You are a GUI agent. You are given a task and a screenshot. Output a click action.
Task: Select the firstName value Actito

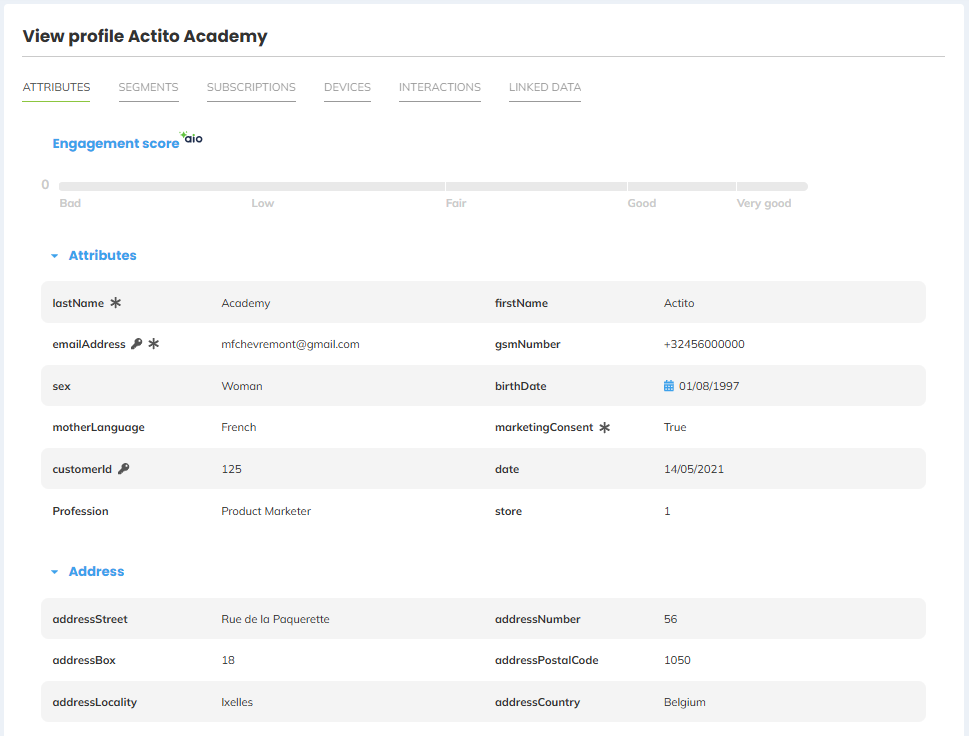tap(679, 303)
